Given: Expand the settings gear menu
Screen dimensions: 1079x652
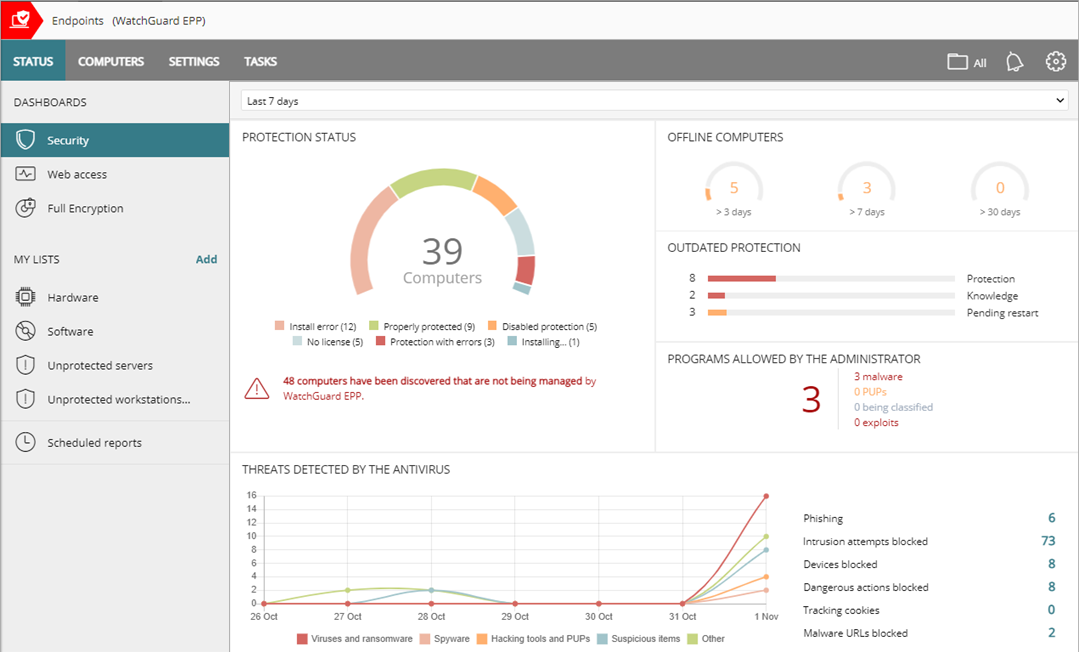Looking at the screenshot, I should coord(1056,61).
